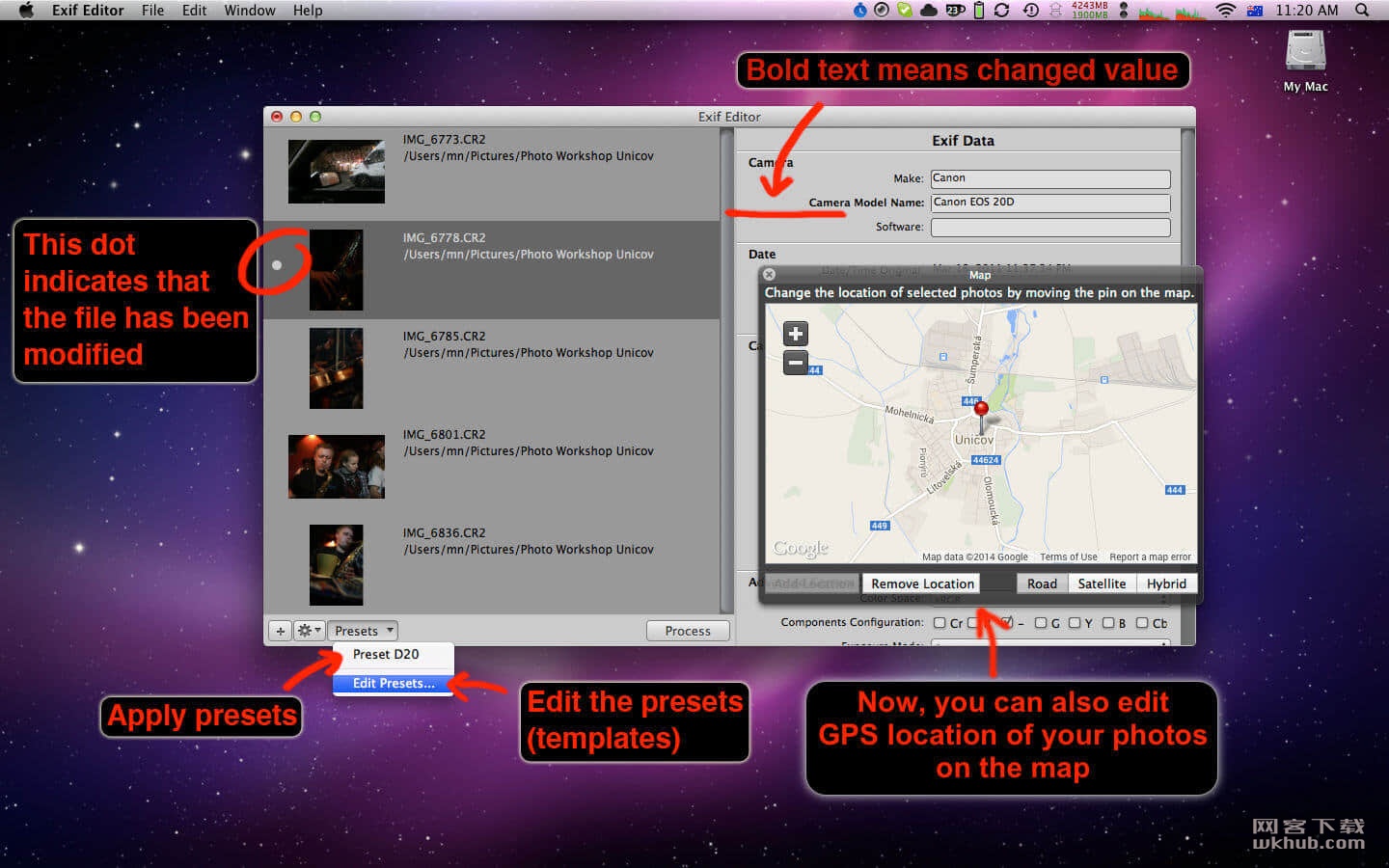Open the Exif Editor application menu

pyautogui.click(x=88, y=10)
